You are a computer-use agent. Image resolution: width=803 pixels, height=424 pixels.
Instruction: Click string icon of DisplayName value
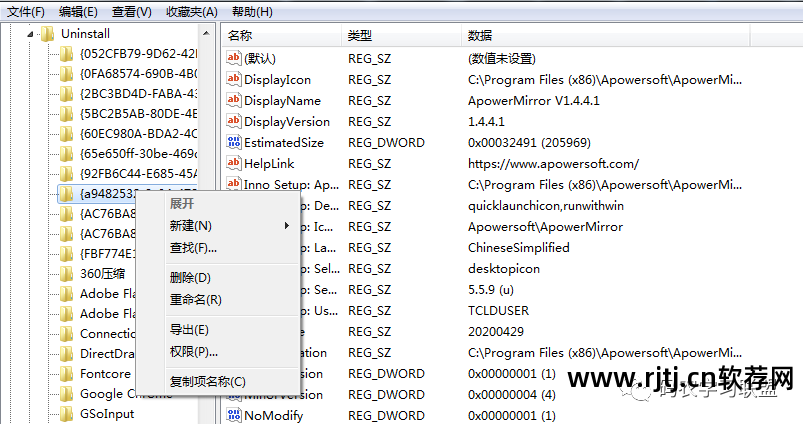pyautogui.click(x=234, y=100)
